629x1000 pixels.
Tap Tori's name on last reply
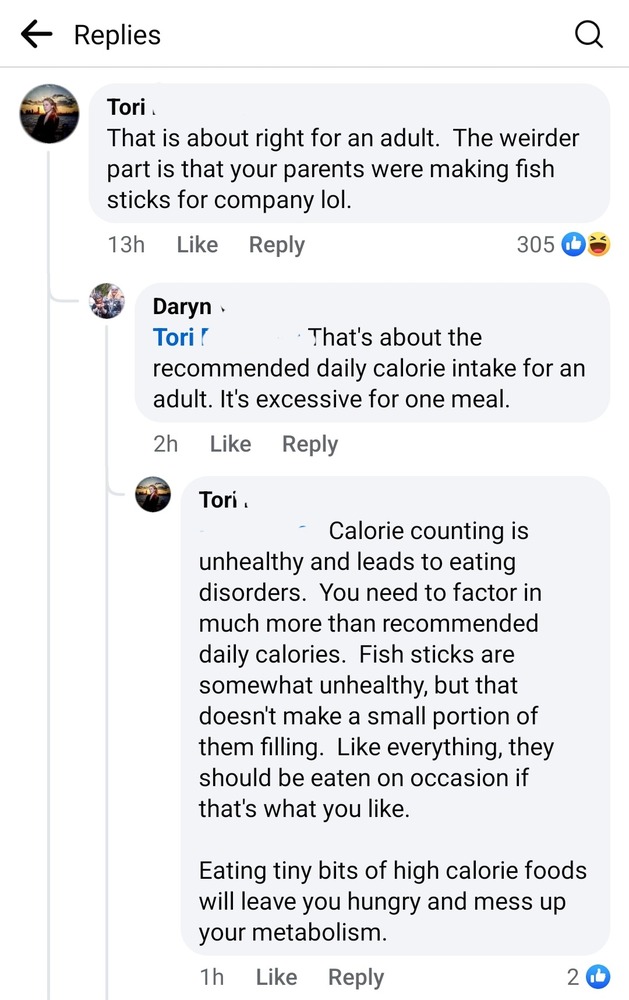219,499
